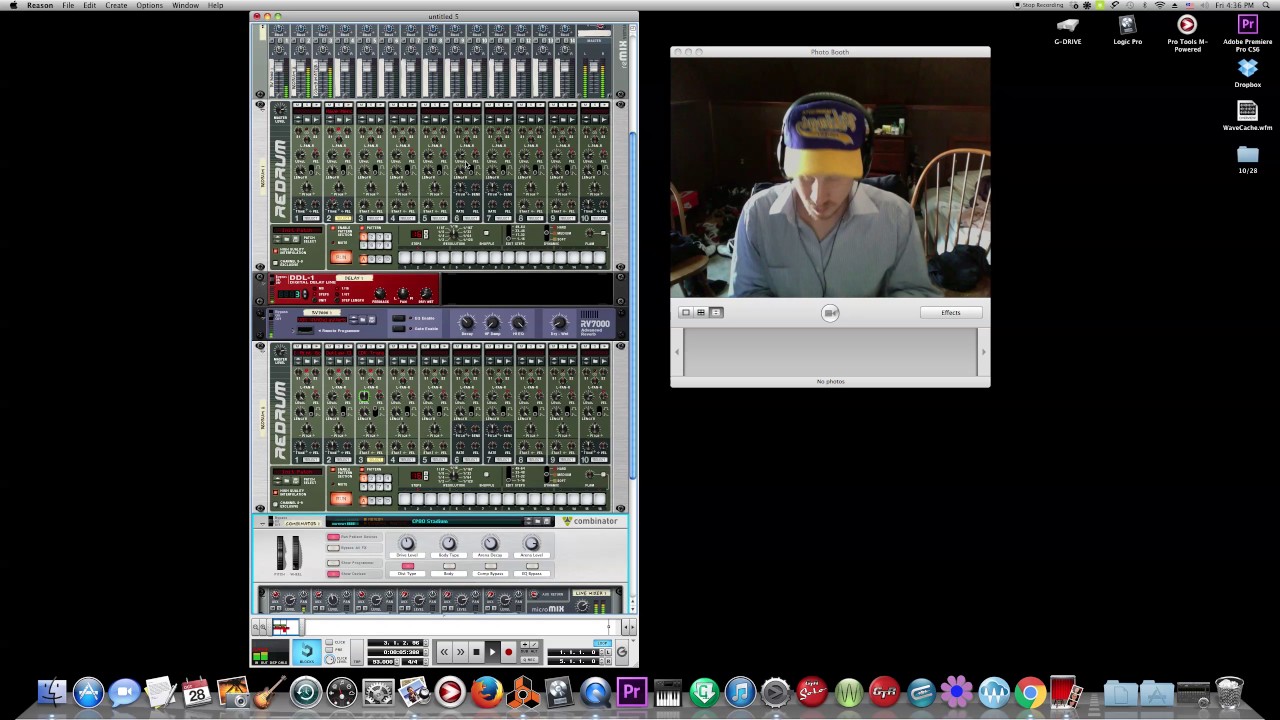
Task: Toggle Show Programmer on the Combinator
Action: point(333,563)
